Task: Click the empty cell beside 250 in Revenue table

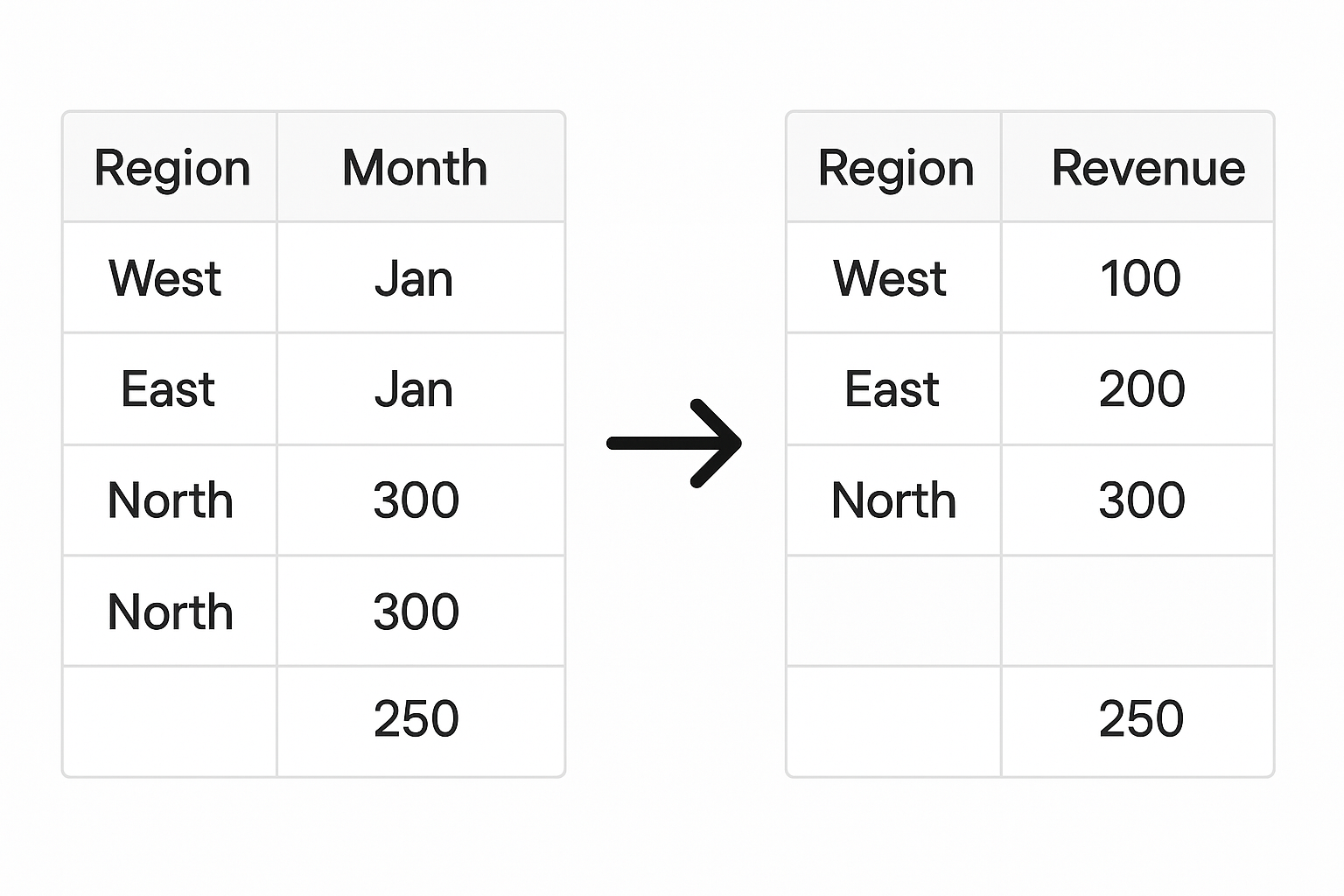Action: 893,721
